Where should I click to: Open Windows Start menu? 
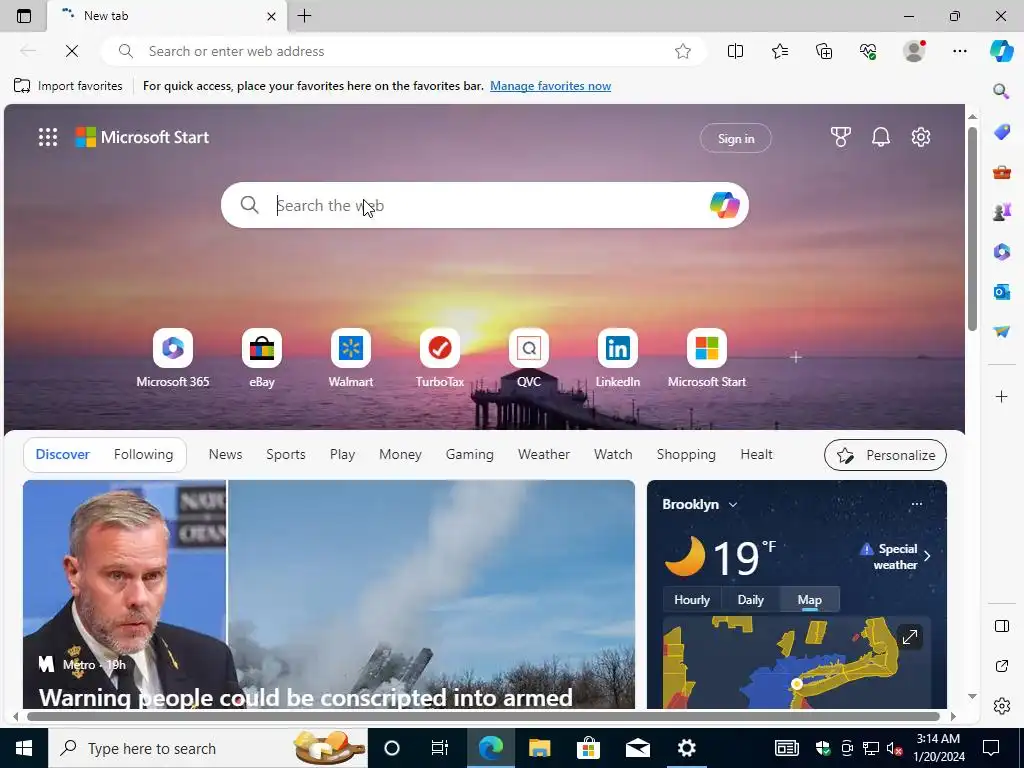pyautogui.click(x=24, y=748)
